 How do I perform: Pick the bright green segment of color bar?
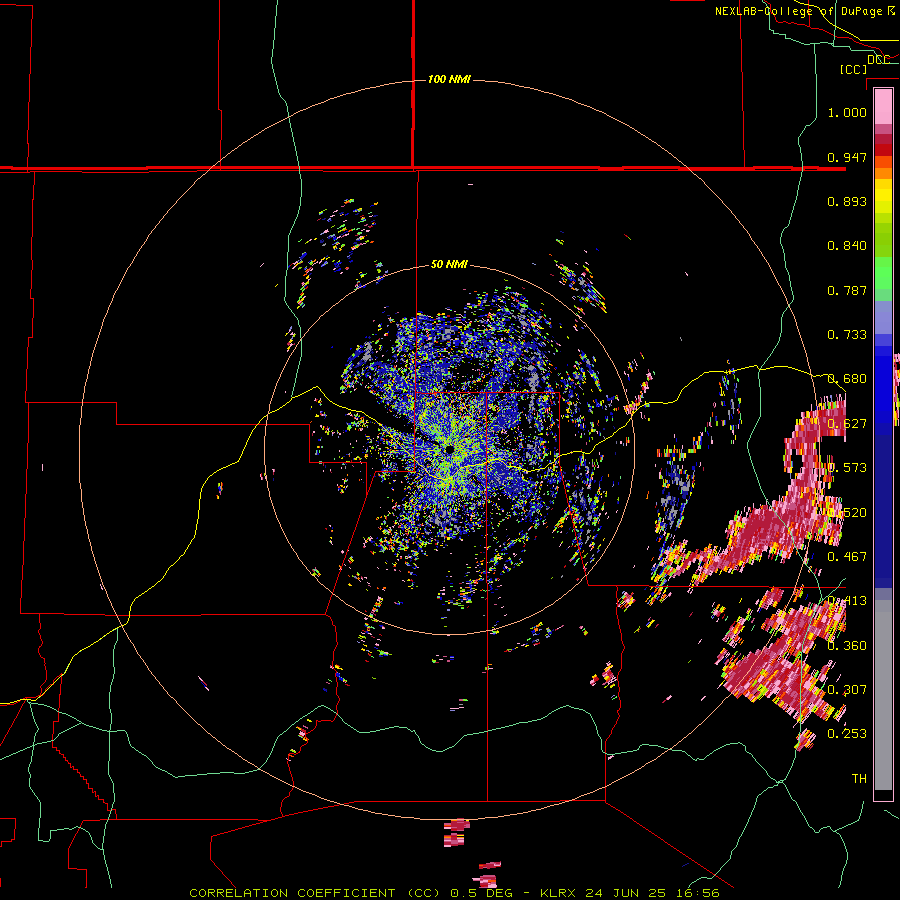point(883,273)
